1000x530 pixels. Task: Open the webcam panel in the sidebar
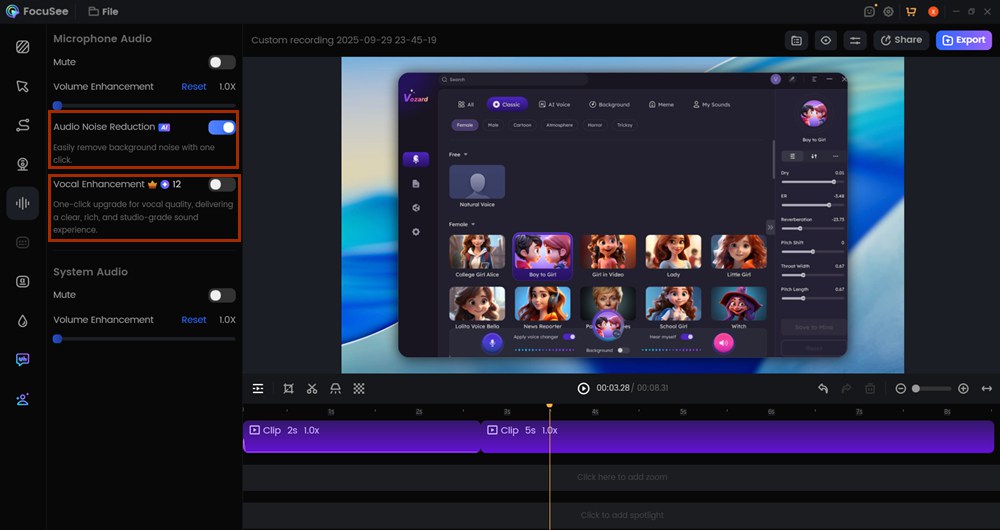tap(22, 164)
